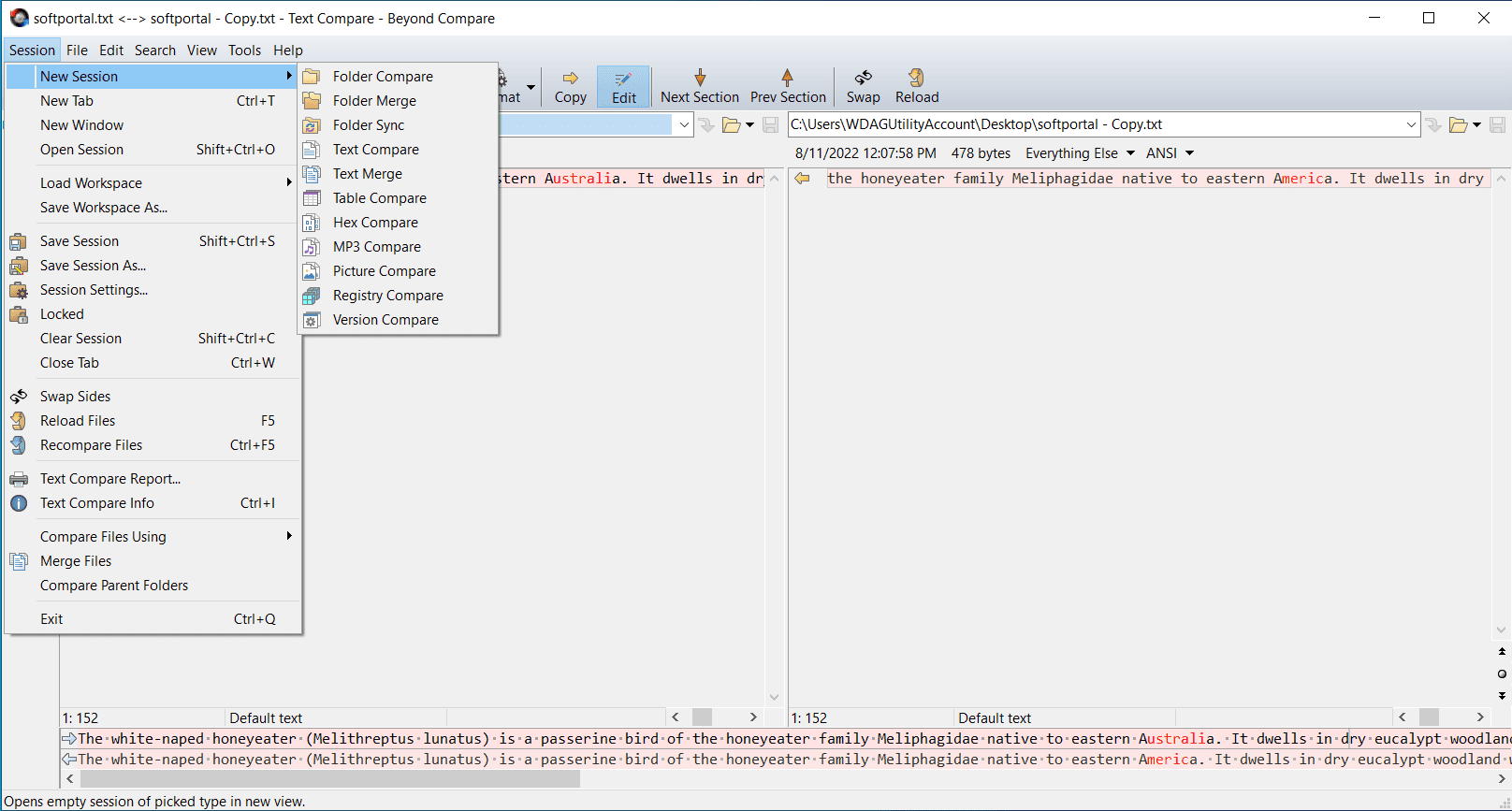Go to Prev Section via toolbar
The image size is (1512, 811).
(x=788, y=87)
